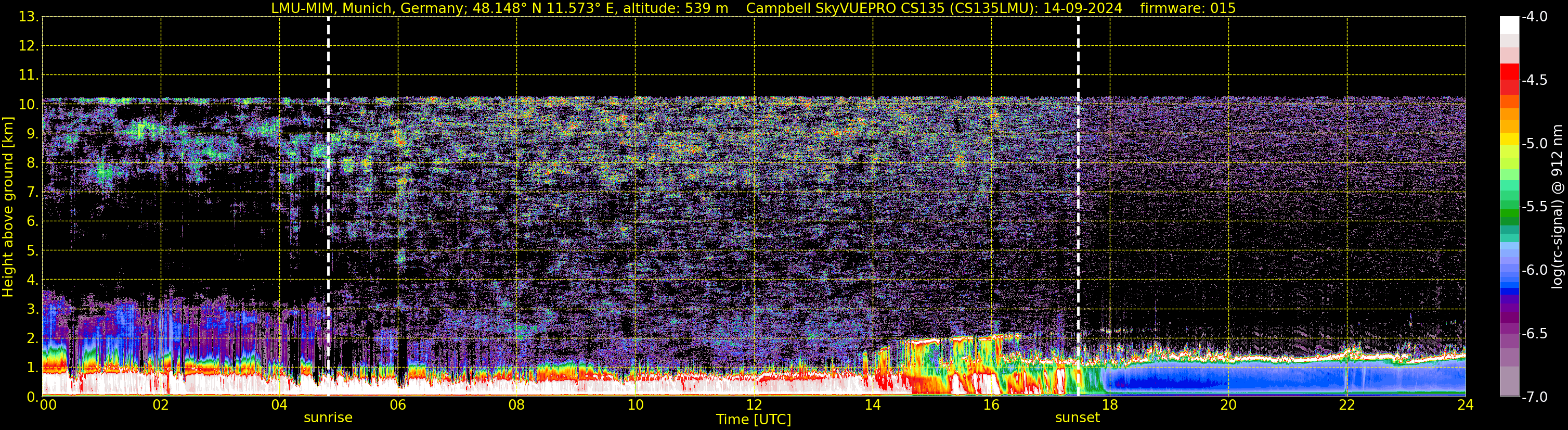The image size is (1568, 430).
Task: Click the 24 tick at the axis end
Action: [x=1465, y=405]
